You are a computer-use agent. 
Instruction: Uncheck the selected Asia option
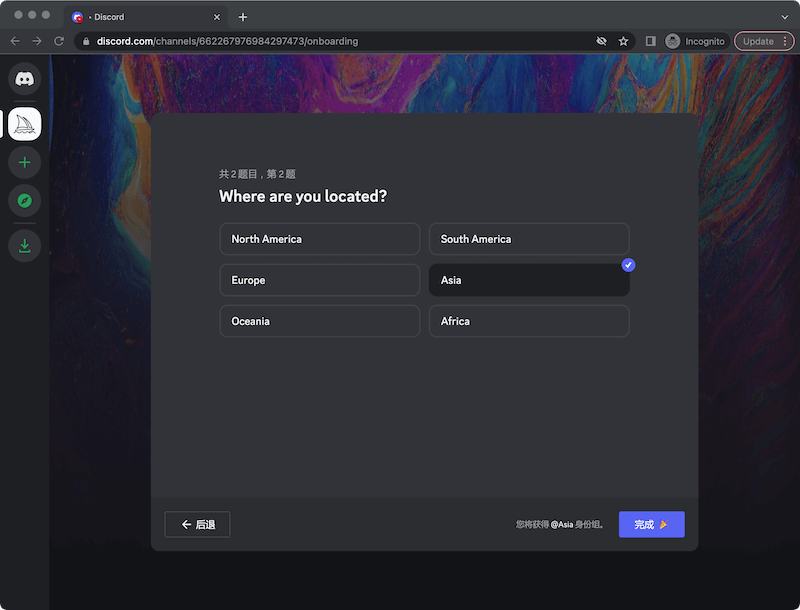click(528, 280)
